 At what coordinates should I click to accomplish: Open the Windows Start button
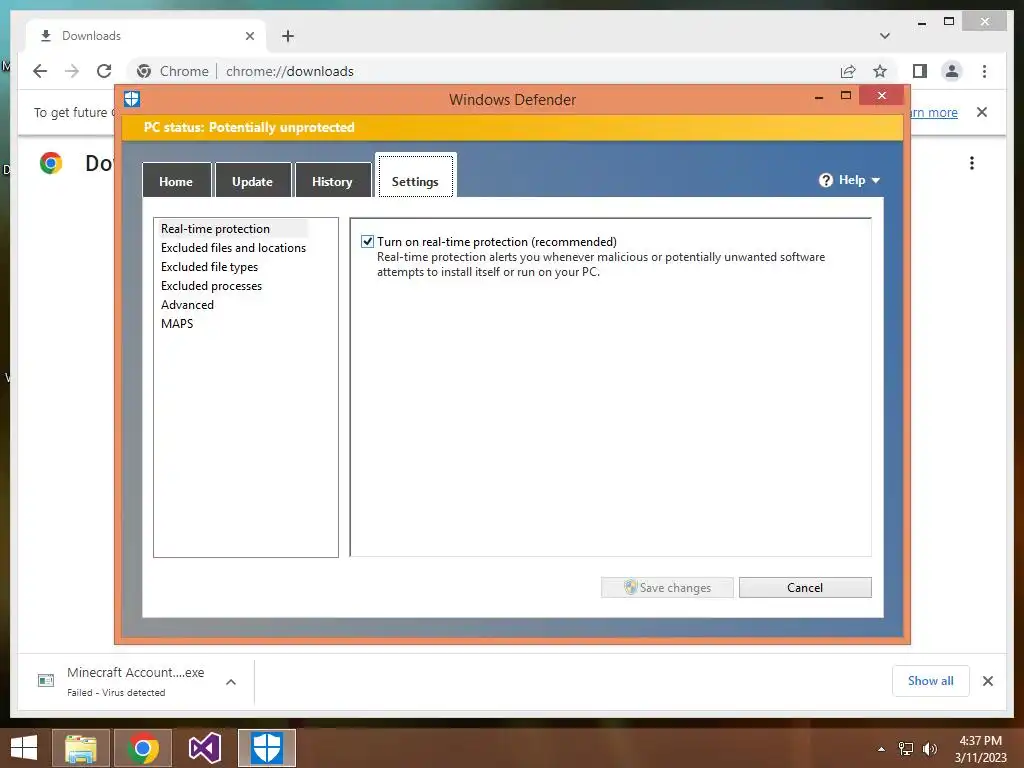pos(24,748)
